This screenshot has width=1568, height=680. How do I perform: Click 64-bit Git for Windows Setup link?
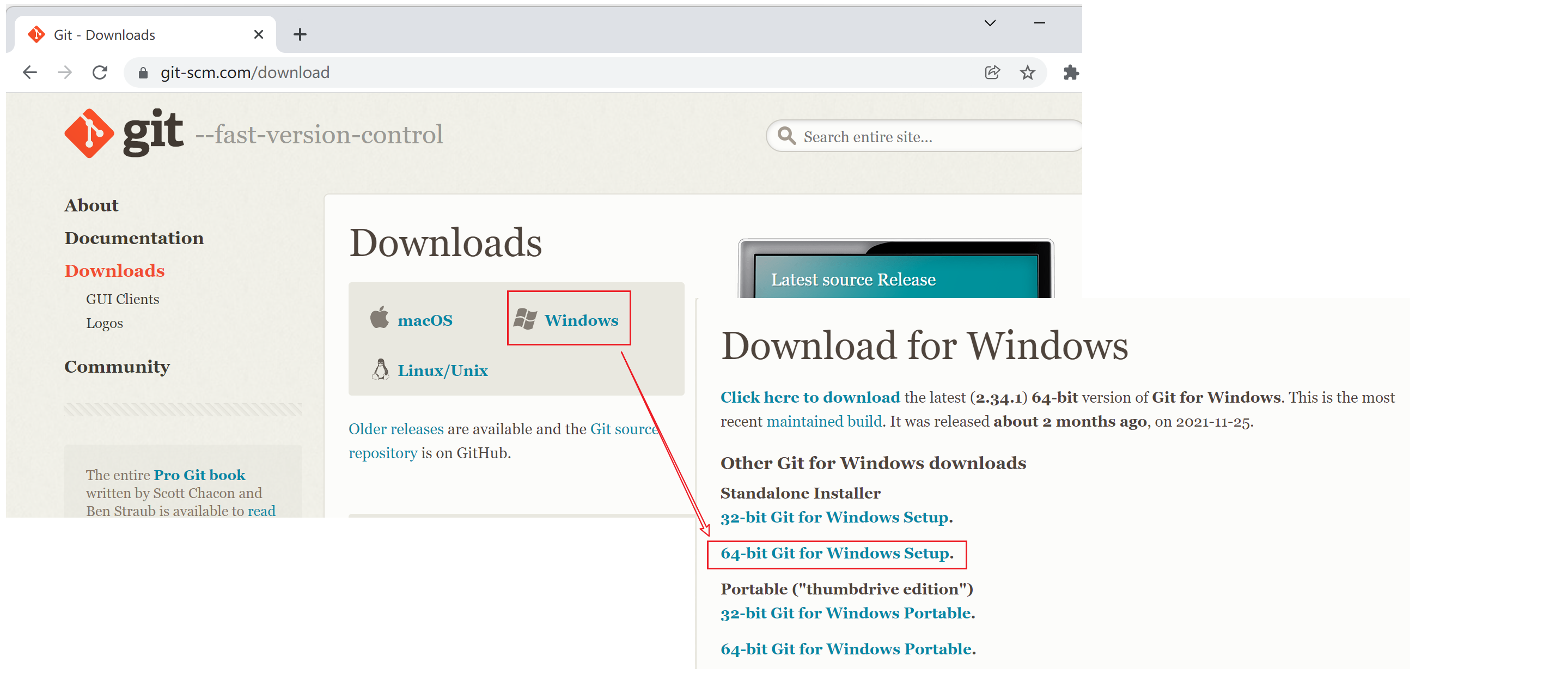click(x=834, y=552)
